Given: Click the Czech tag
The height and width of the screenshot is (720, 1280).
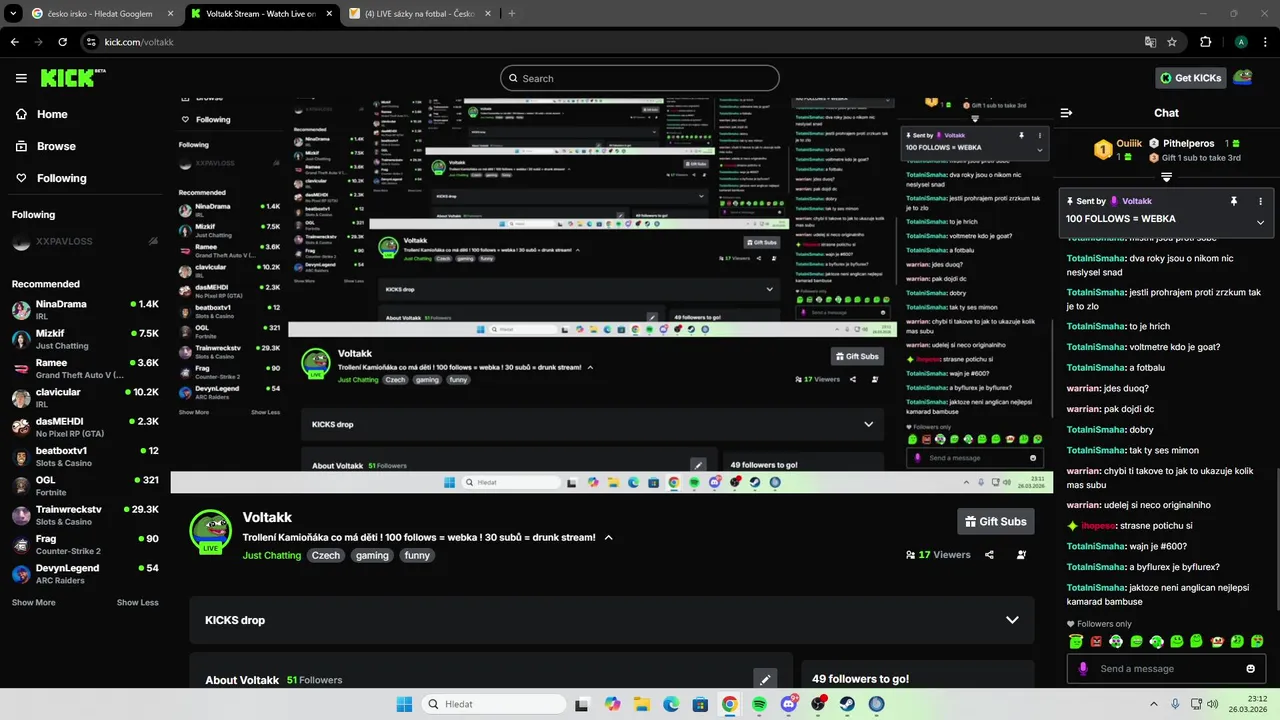Looking at the screenshot, I should pyautogui.click(x=326, y=555).
